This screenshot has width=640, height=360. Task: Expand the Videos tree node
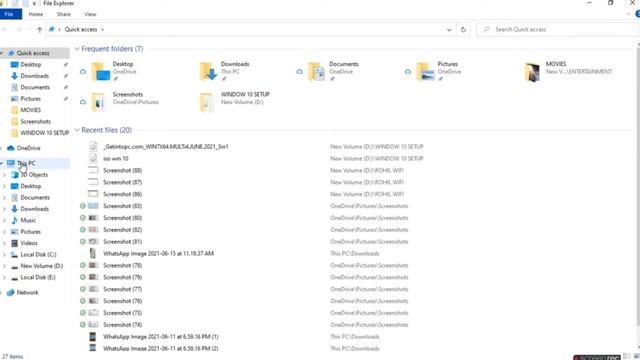coord(4,243)
